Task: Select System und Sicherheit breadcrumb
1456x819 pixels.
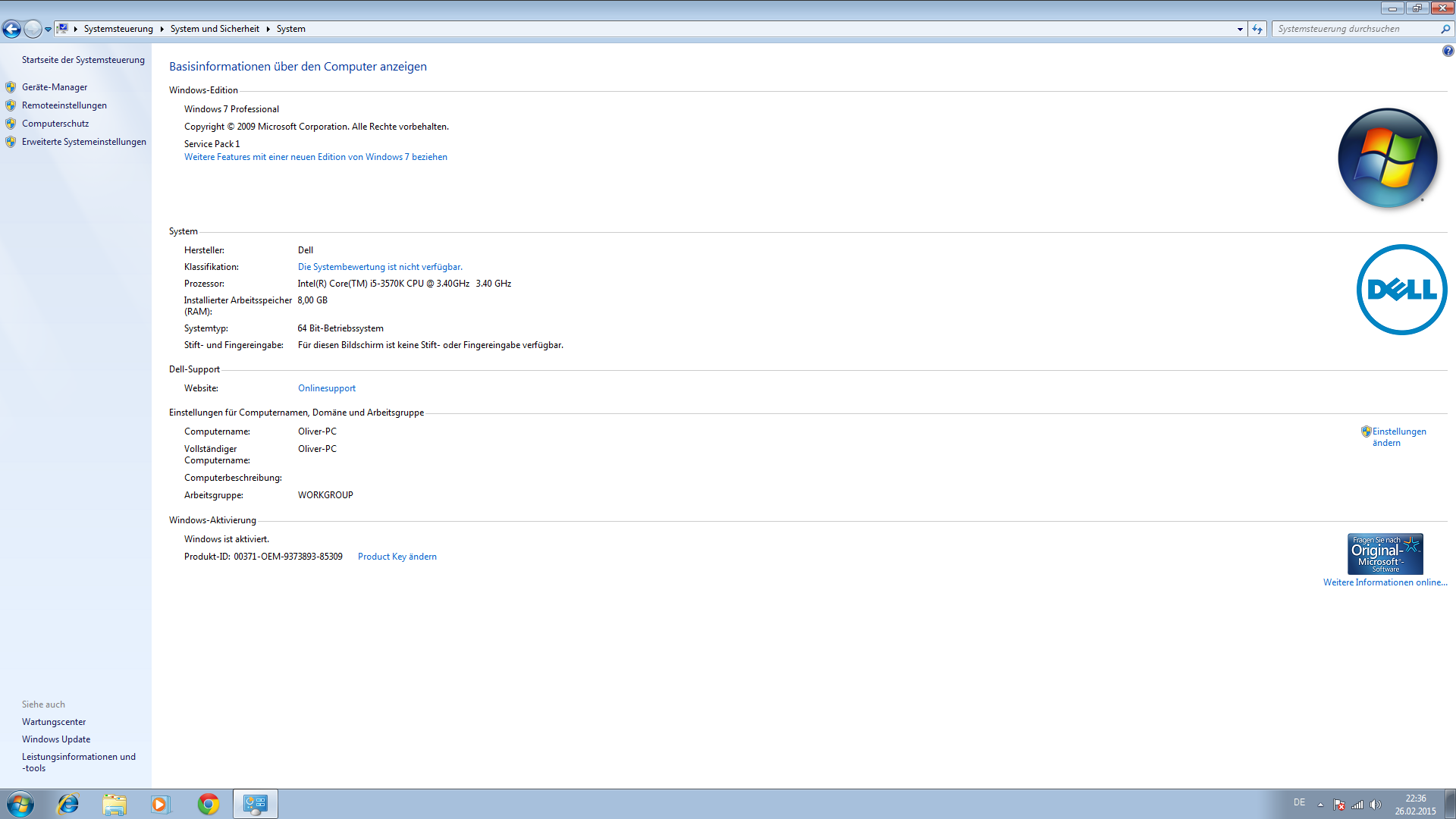Action: (x=215, y=29)
